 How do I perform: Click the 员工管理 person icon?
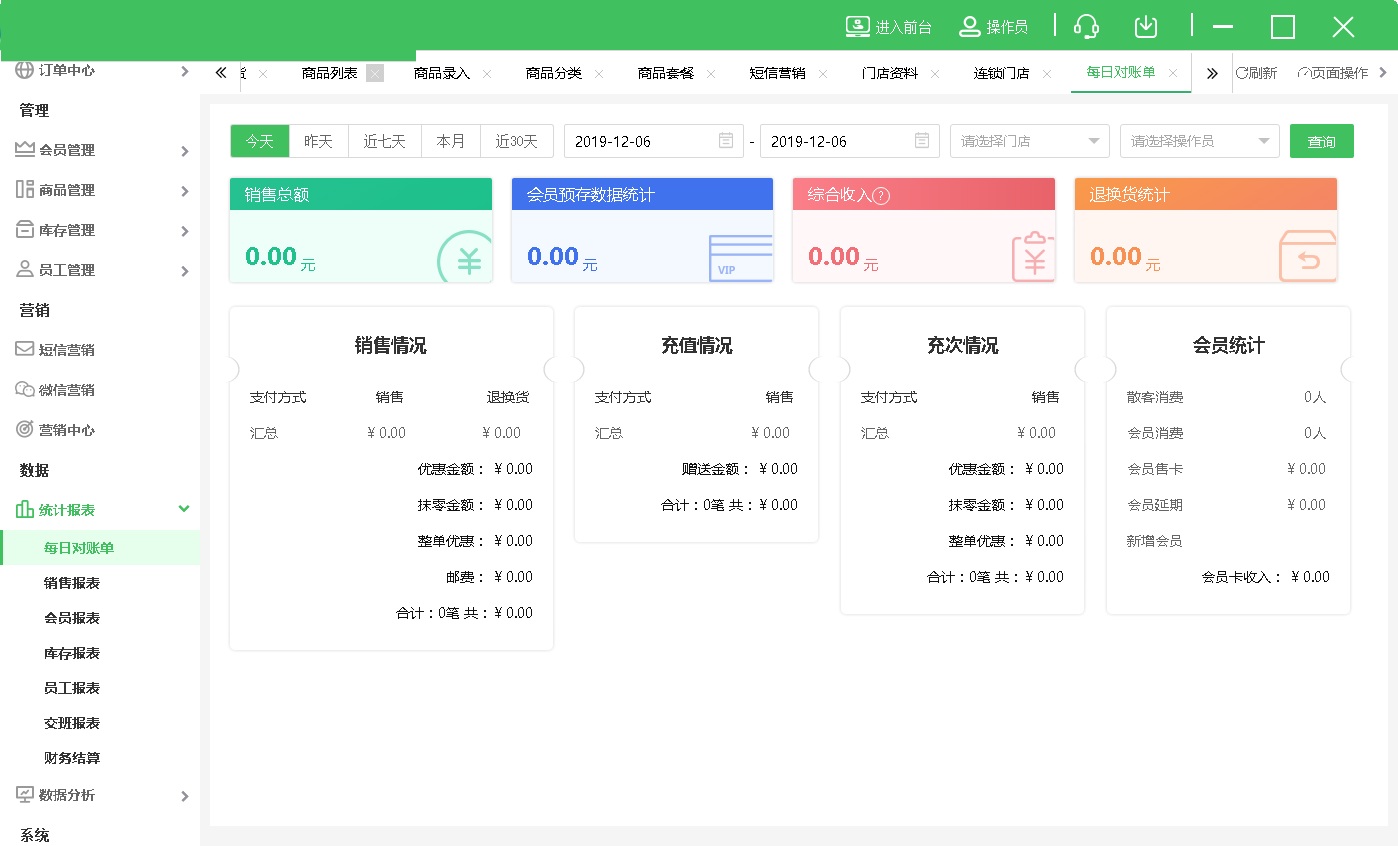(25, 270)
